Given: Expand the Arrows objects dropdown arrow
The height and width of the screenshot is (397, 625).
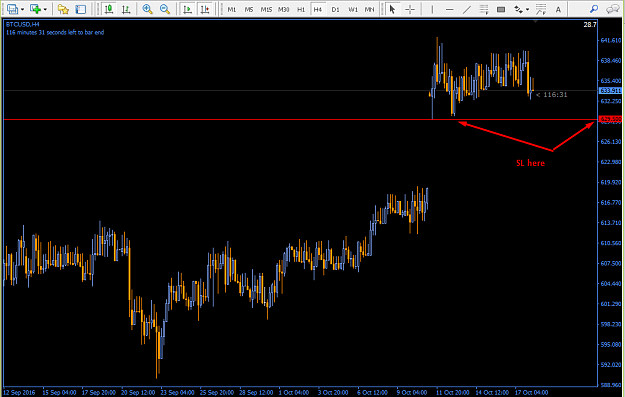Looking at the screenshot, I should (528, 9).
